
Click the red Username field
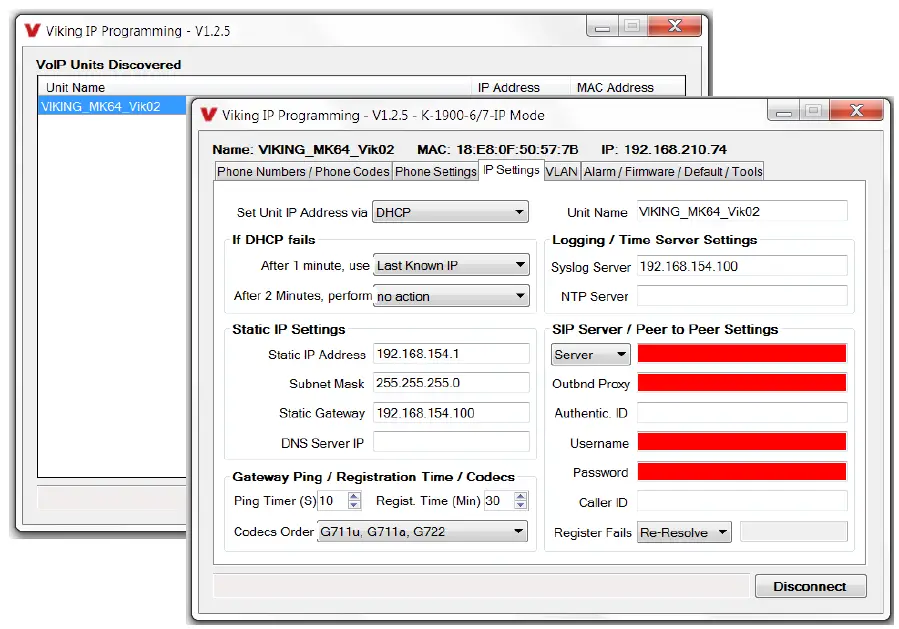pyautogui.click(x=742, y=442)
